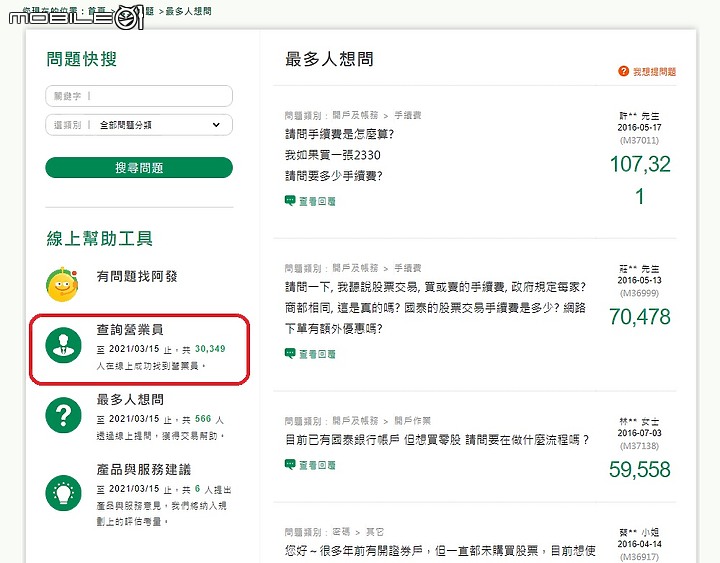Image resolution: width=720 pixels, height=563 pixels.
Task: Click the 最多人想問 question mark icon
Action: (x=63, y=415)
